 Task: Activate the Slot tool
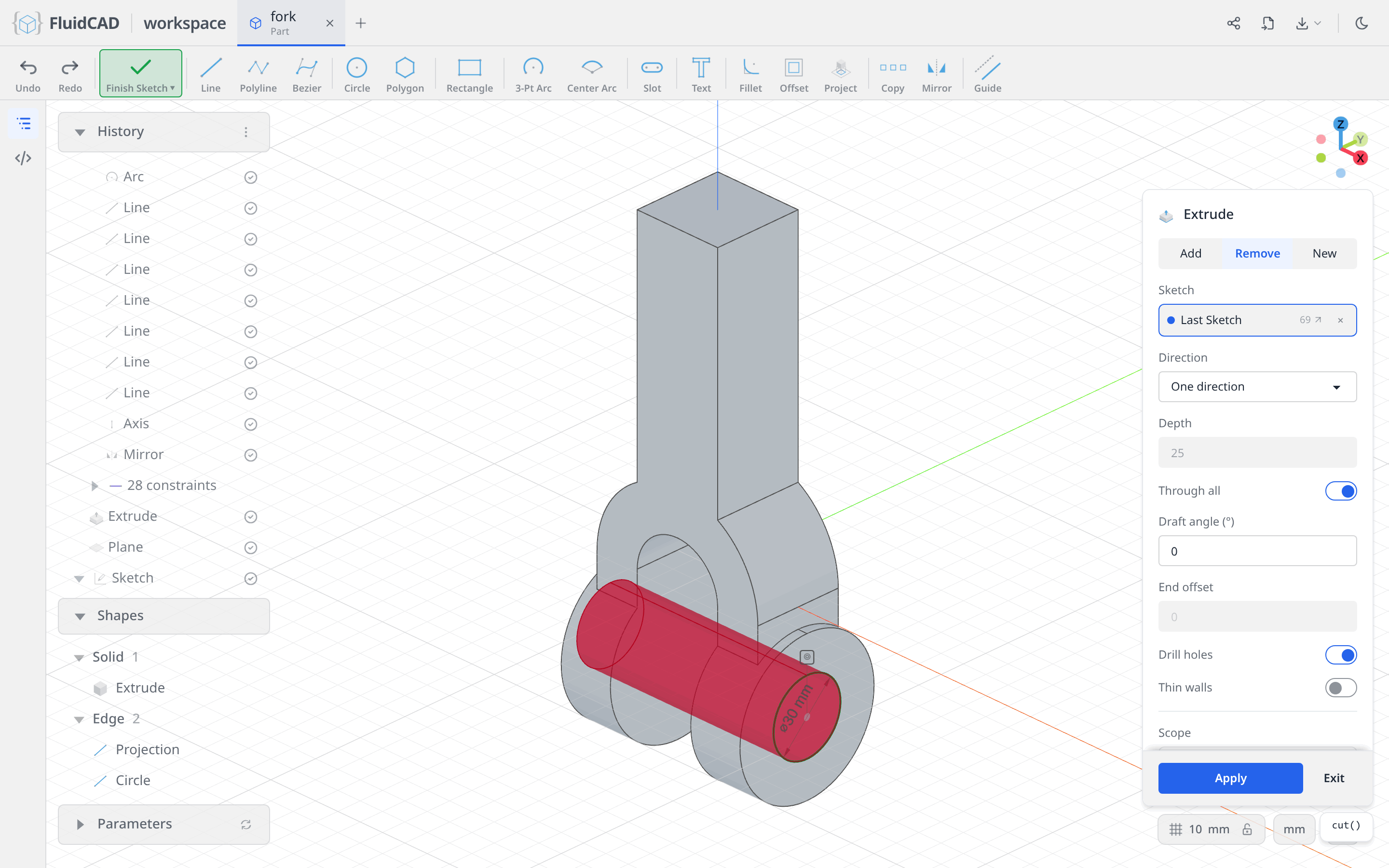point(652,75)
